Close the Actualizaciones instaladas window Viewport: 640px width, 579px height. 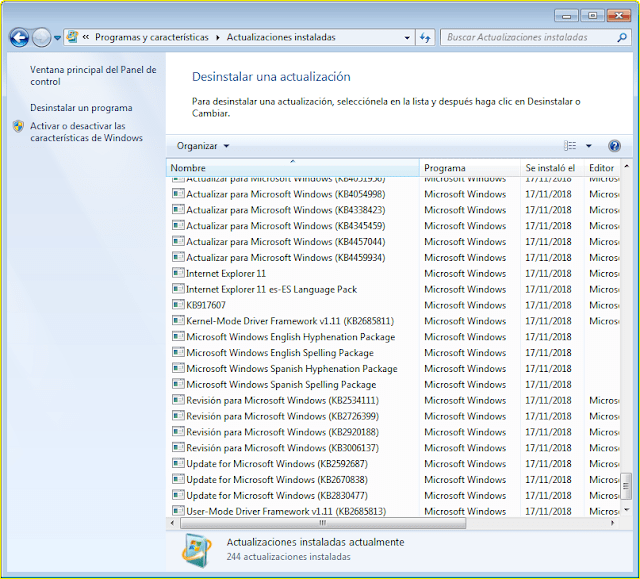coord(619,16)
